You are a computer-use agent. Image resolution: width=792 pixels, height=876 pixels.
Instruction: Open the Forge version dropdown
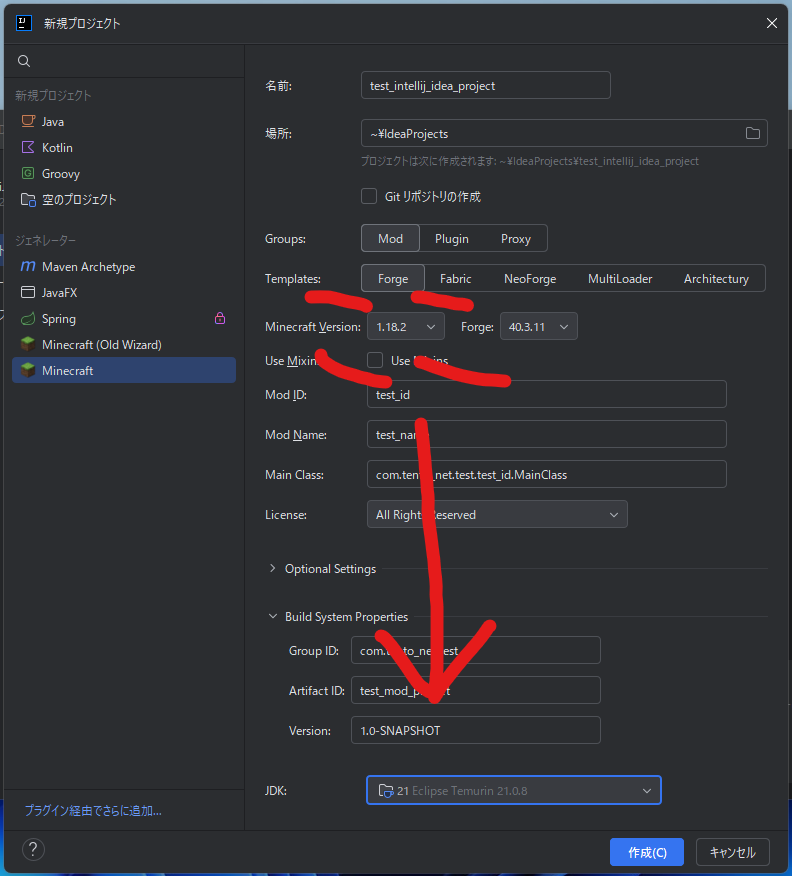coord(538,327)
